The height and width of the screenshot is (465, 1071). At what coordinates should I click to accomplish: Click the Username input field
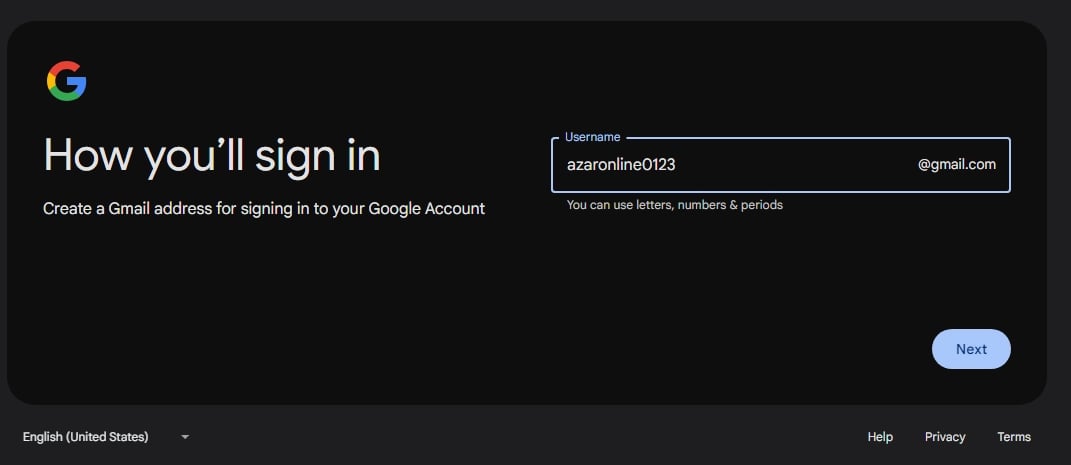[781, 165]
